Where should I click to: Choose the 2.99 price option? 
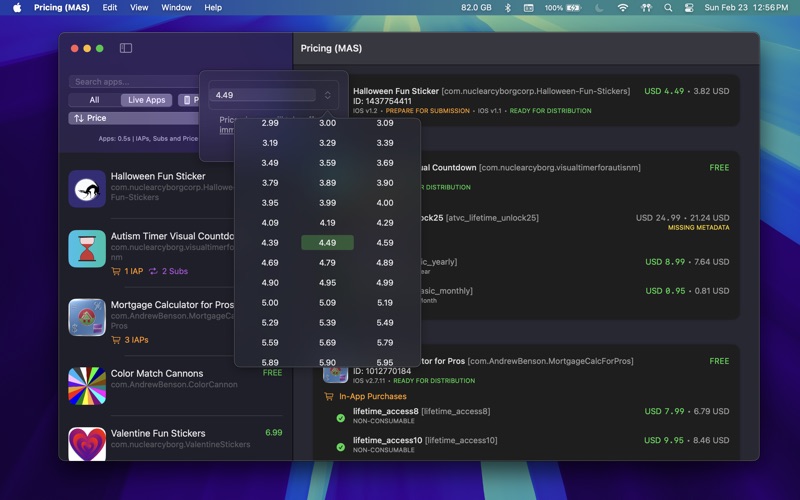[x=270, y=123]
